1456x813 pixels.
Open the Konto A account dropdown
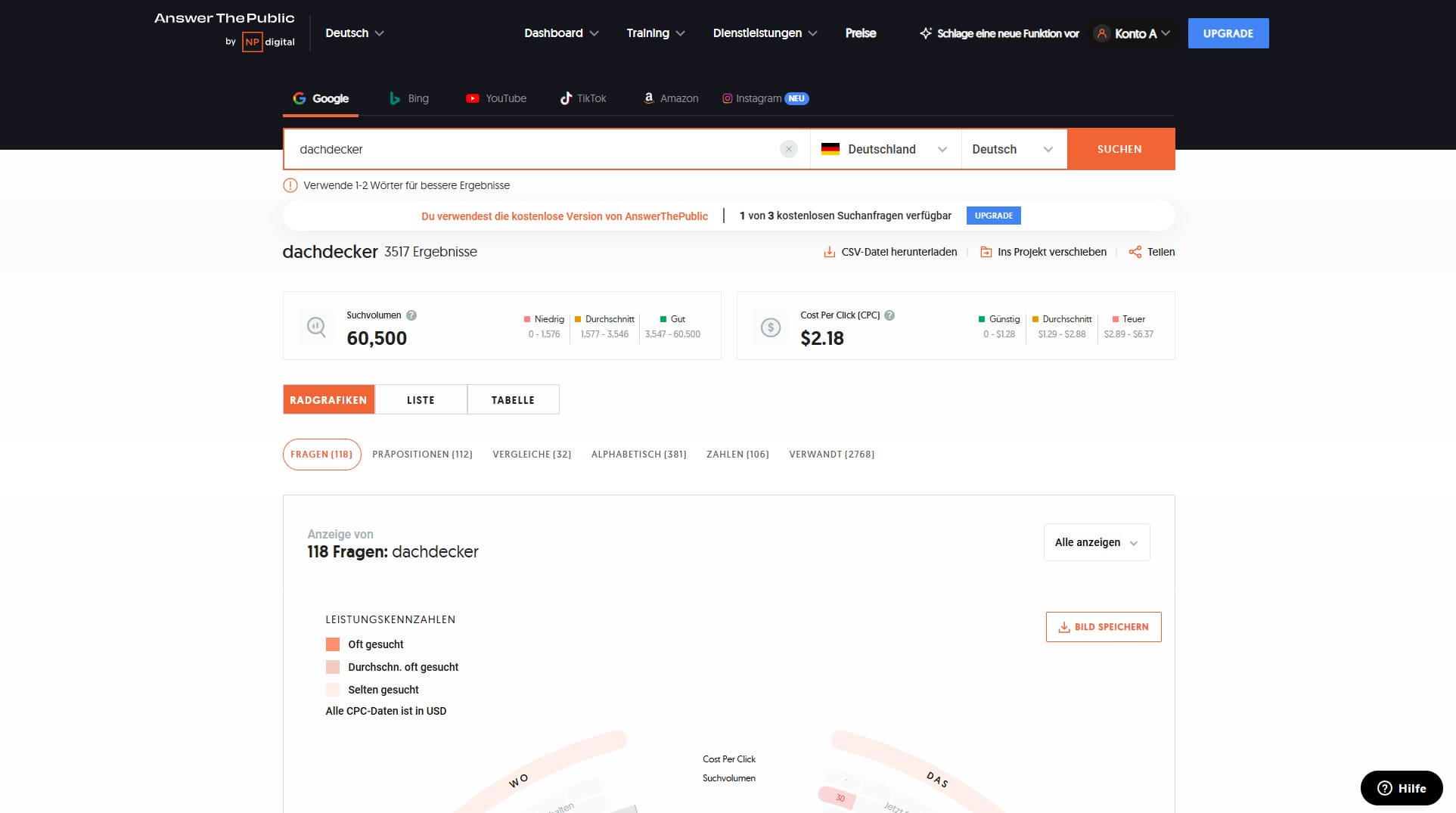pyautogui.click(x=1134, y=33)
